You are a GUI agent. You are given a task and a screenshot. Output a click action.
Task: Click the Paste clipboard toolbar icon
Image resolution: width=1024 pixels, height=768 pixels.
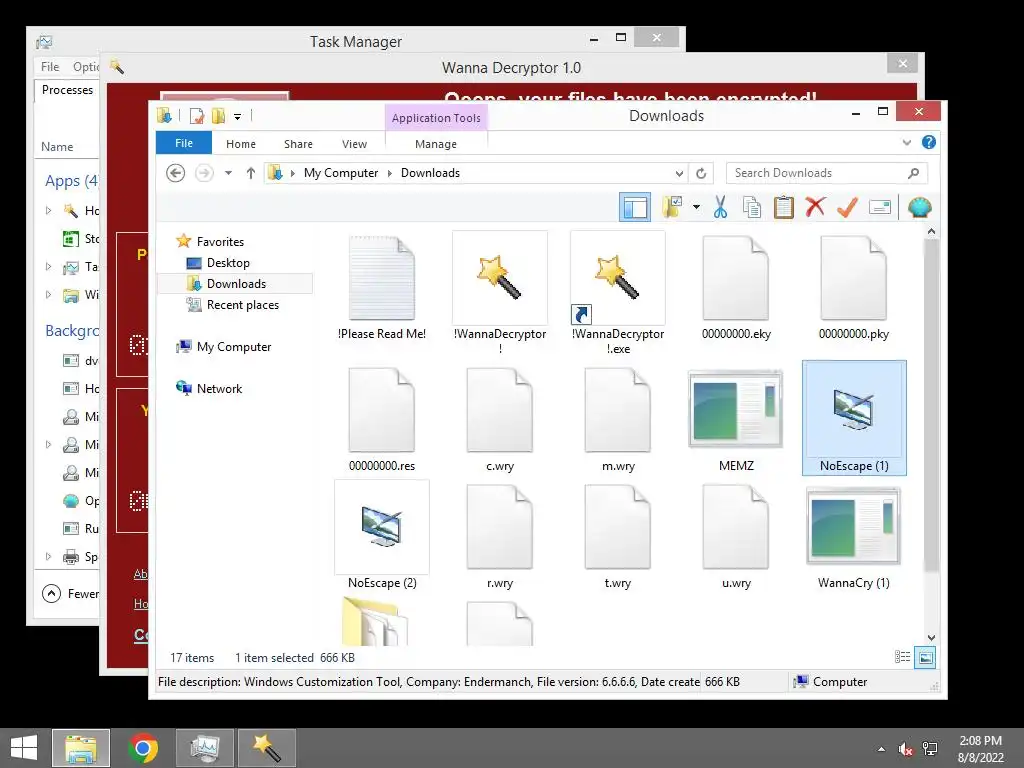click(x=784, y=208)
